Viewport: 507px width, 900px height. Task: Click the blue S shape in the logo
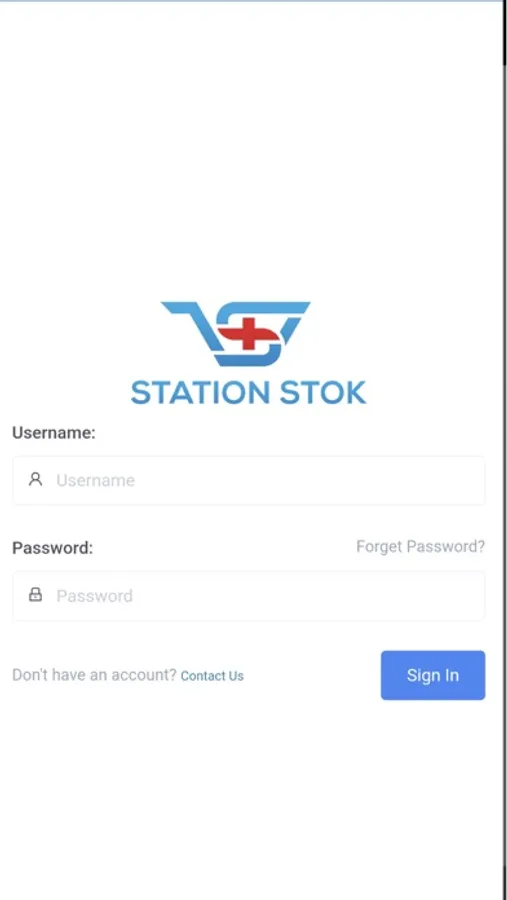(x=248, y=333)
